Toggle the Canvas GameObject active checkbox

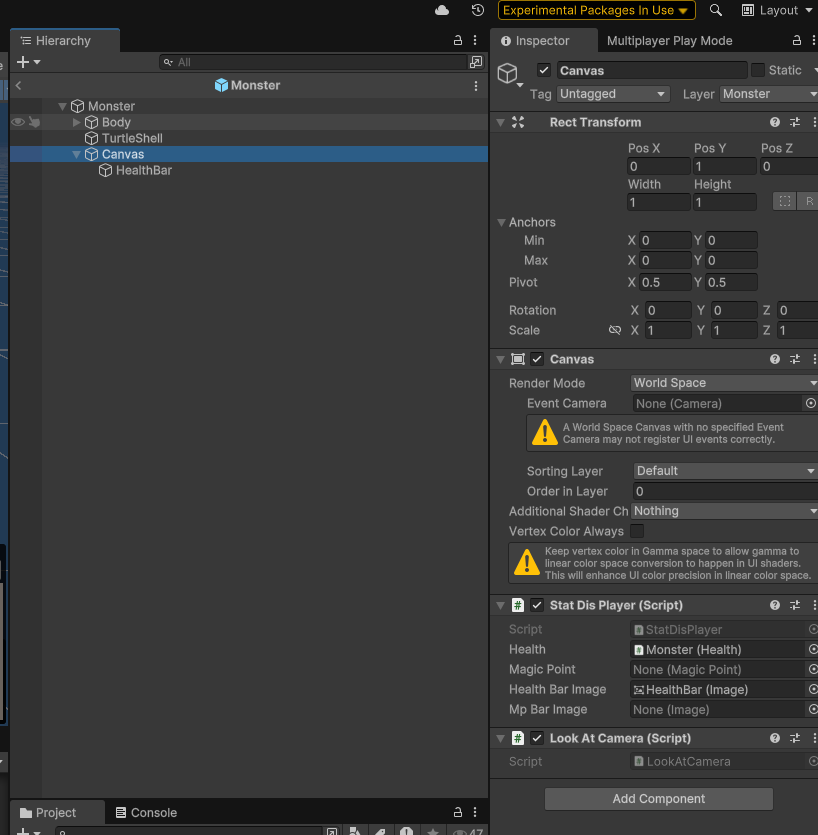(544, 70)
